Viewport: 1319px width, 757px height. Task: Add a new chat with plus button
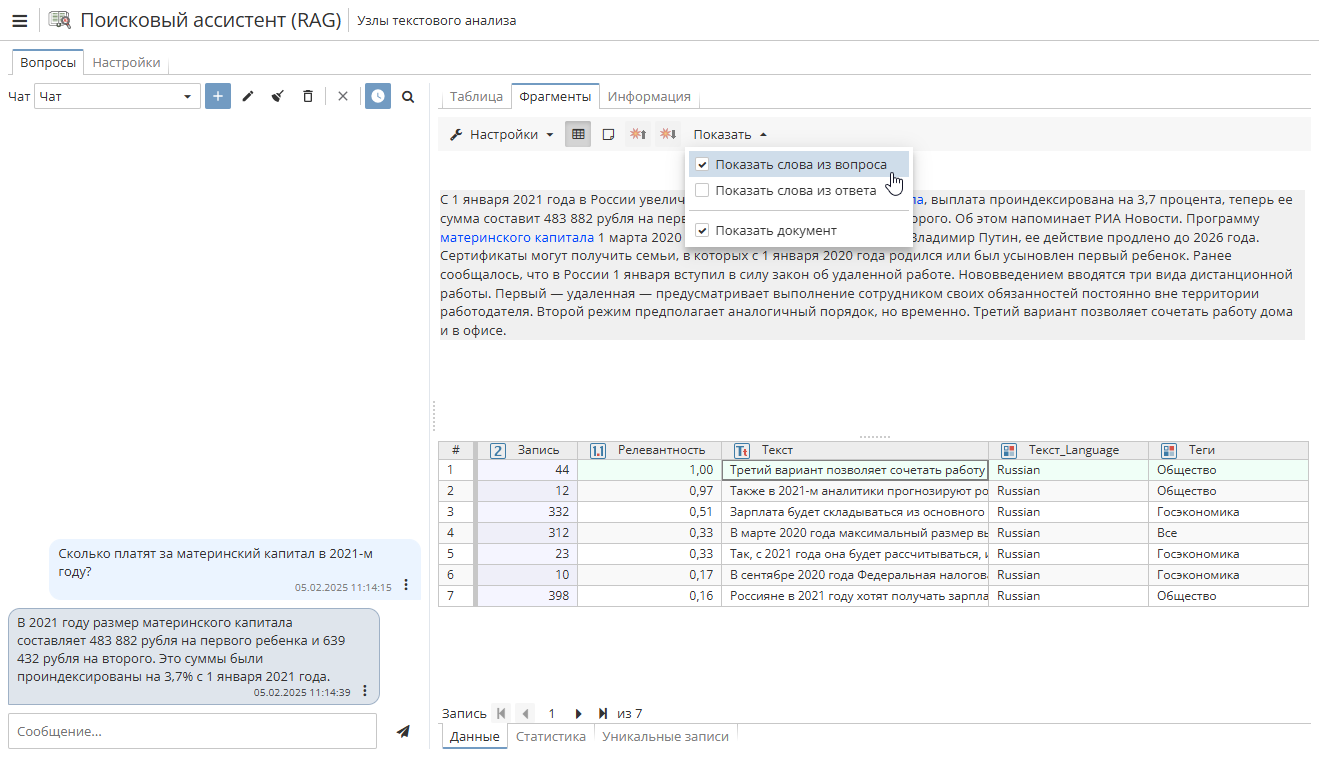pos(218,96)
